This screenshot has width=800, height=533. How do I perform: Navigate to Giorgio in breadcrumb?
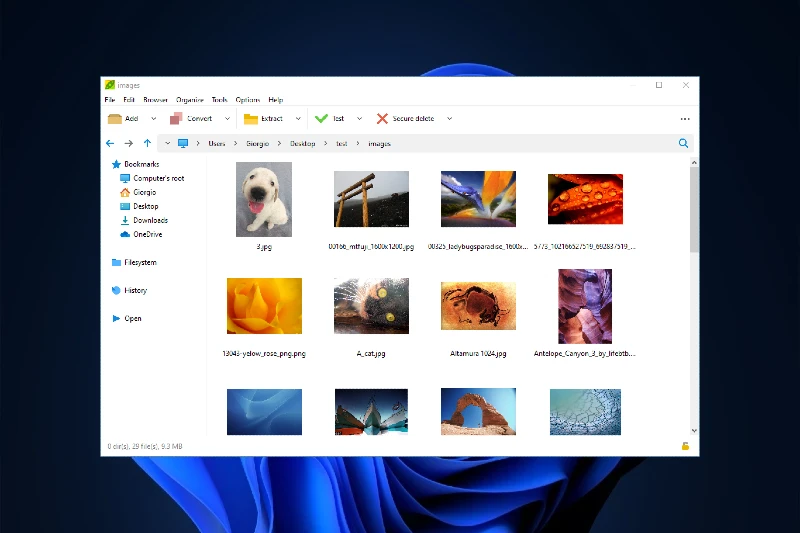click(x=257, y=143)
